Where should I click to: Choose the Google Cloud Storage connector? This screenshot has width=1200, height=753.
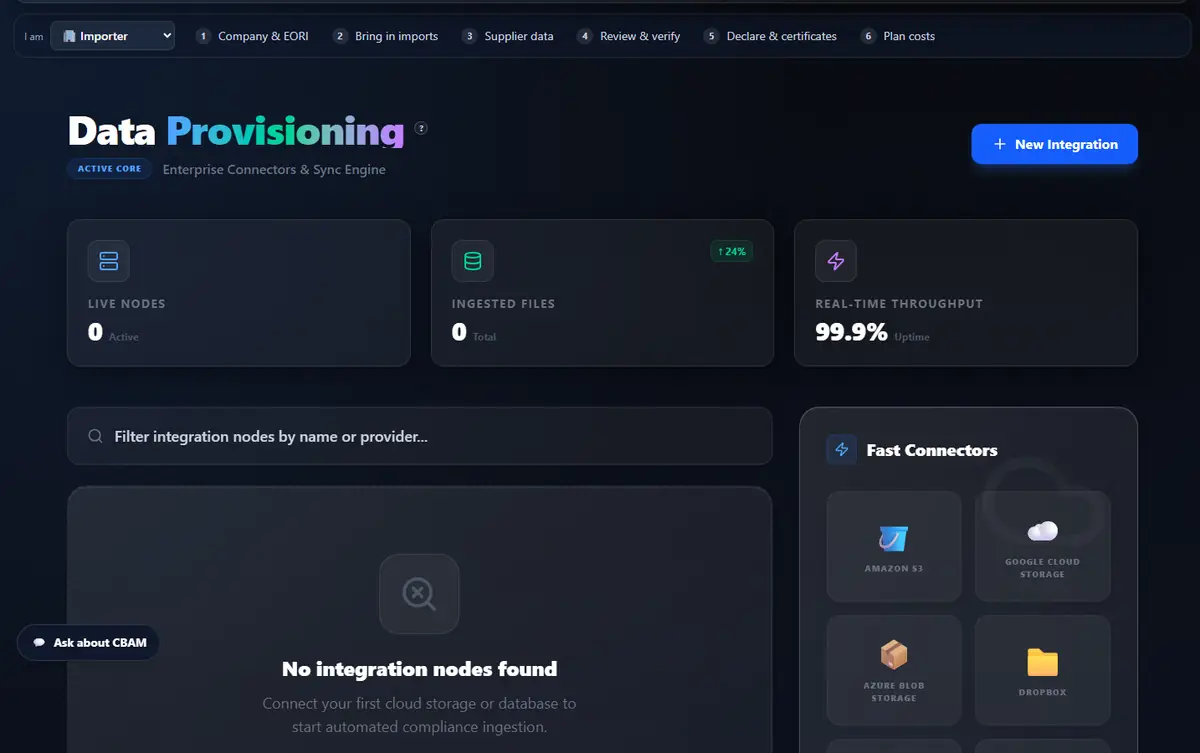[x=1042, y=546]
